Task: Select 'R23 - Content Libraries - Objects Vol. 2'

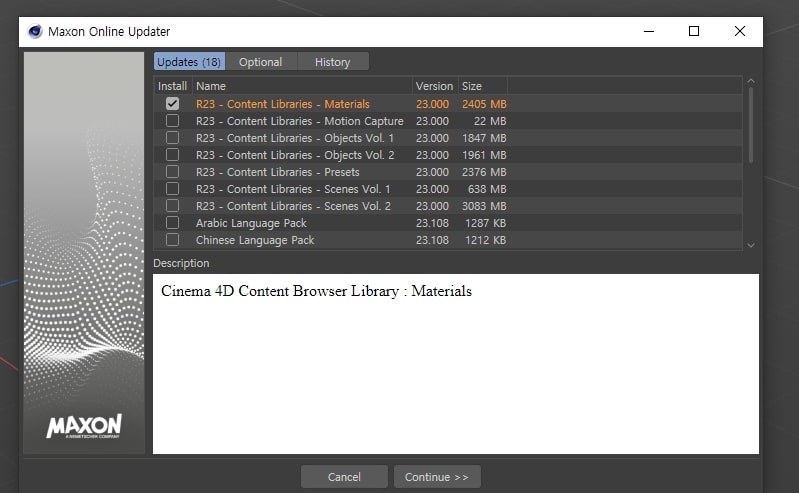Action: tap(448, 154)
